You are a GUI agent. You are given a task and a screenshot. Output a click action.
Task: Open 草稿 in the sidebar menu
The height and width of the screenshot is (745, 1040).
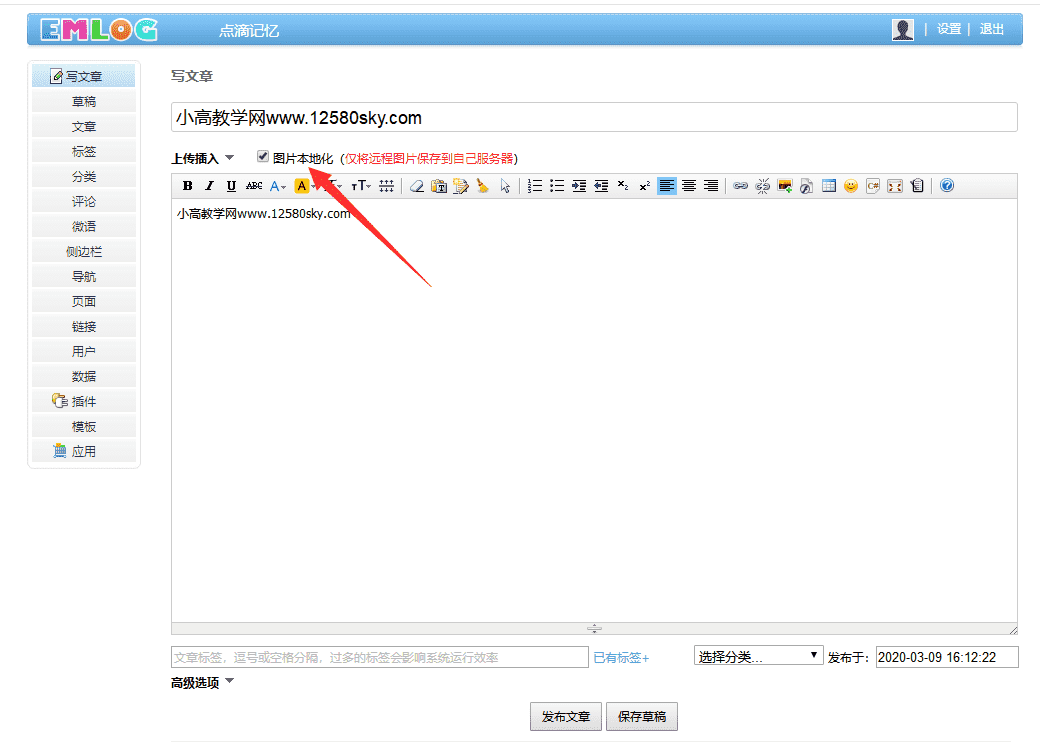point(84,102)
